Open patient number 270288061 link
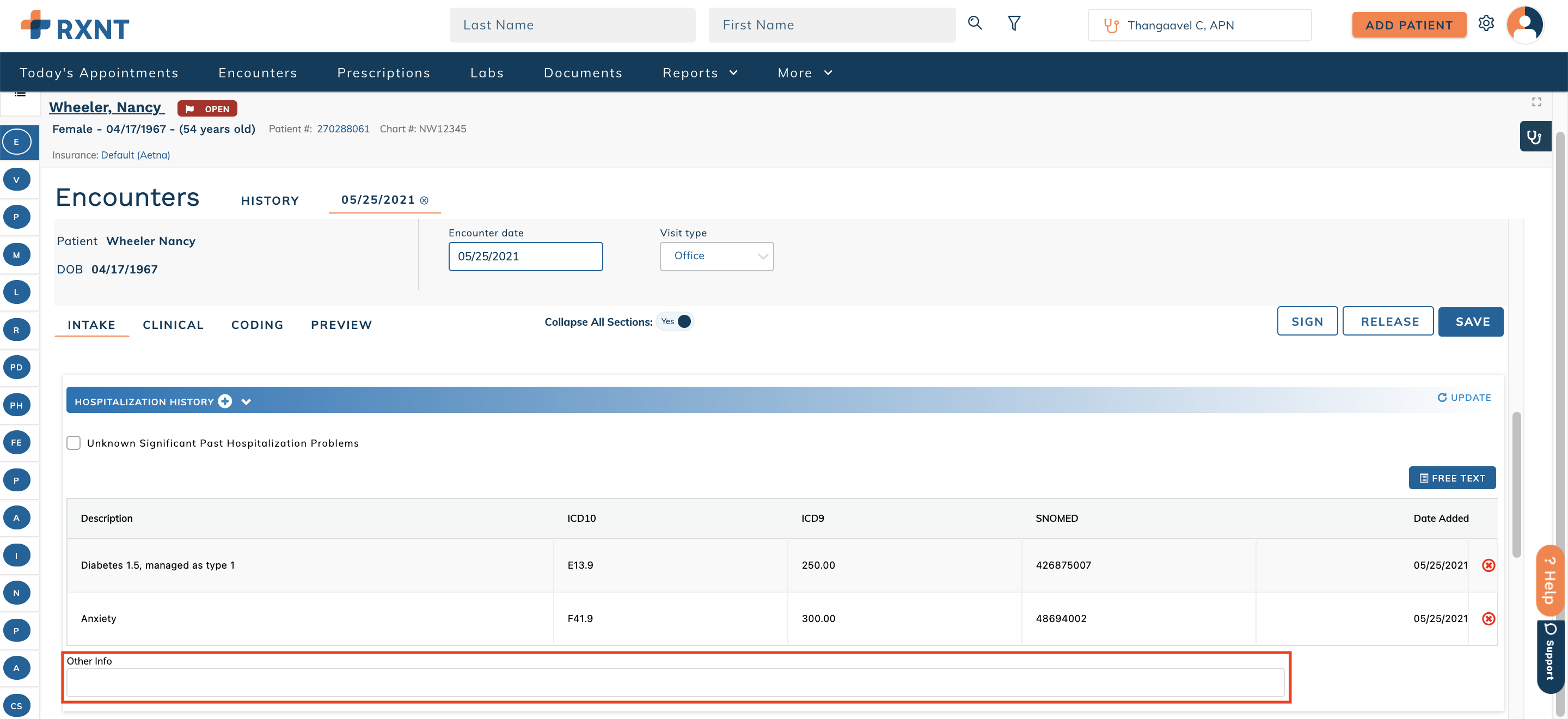This screenshot has height=719, width=1568. pos(342,129)
